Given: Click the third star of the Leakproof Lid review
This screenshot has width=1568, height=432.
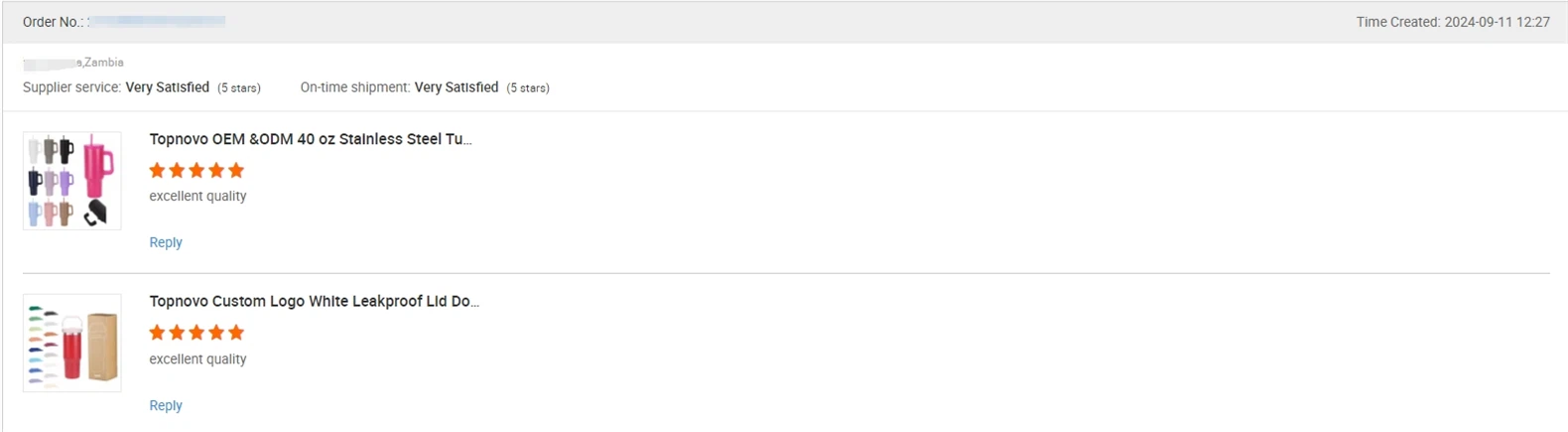Looking at the screenshot, I should pyautogui.click(x=196, y=332).
